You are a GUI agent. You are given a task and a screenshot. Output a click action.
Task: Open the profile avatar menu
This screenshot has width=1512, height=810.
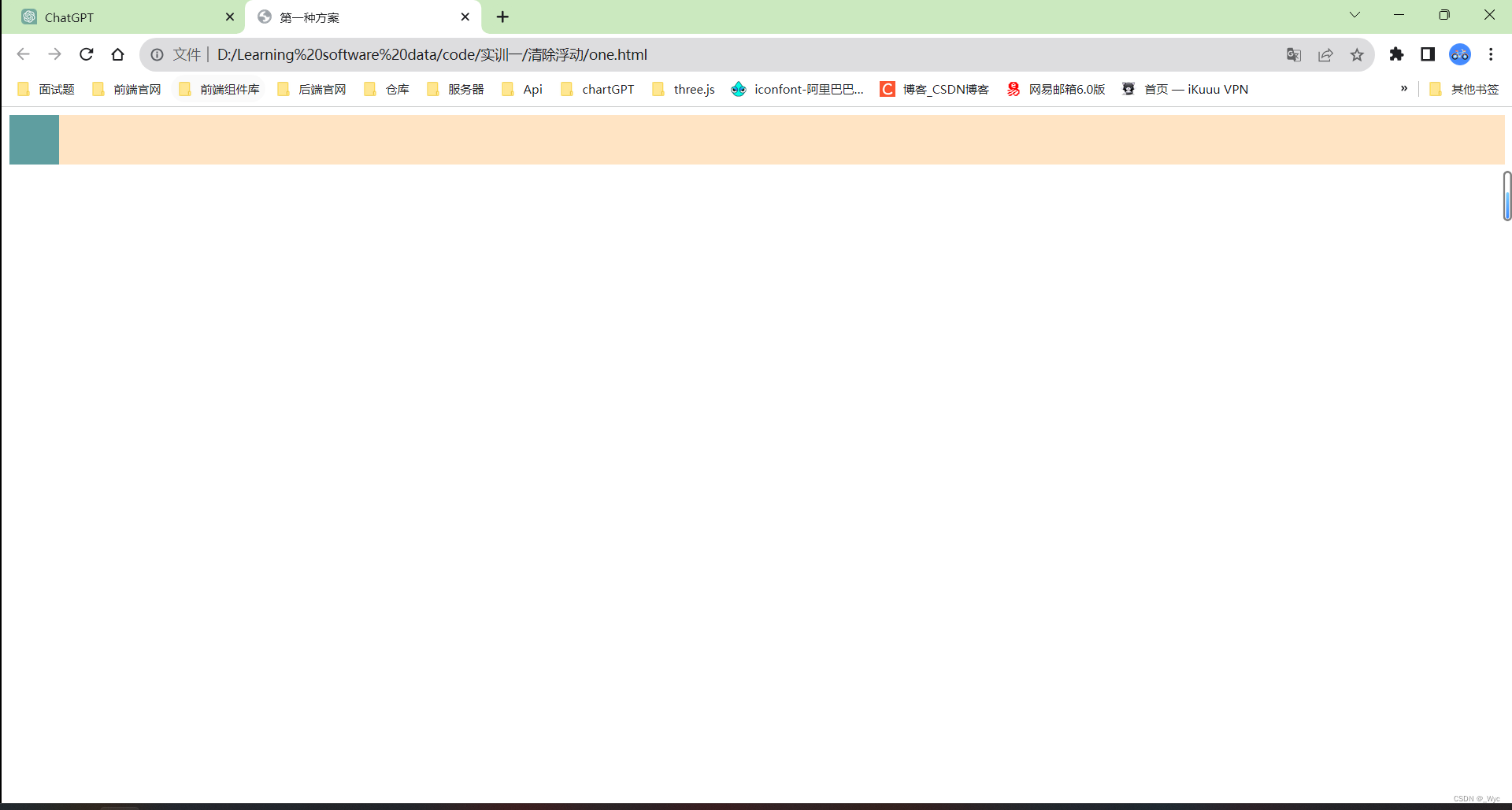pos(1460,54)
